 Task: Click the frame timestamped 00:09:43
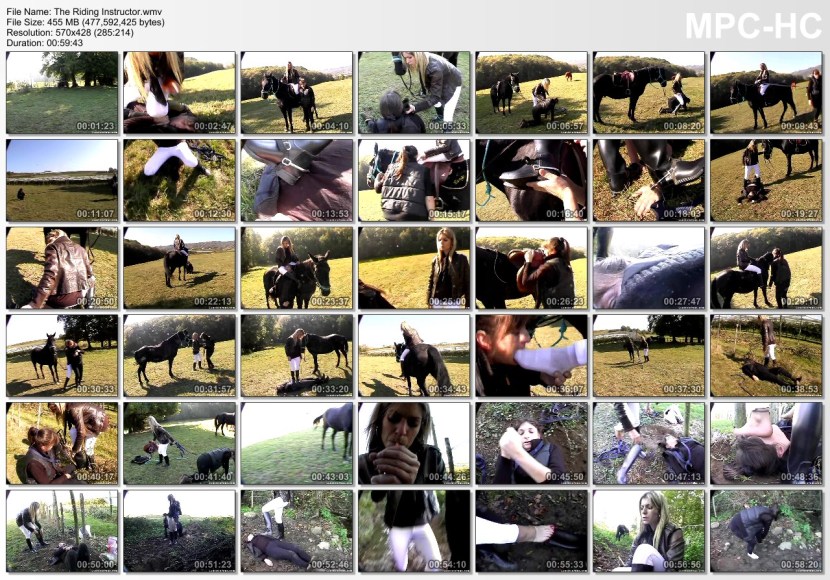click(x=766, y=93)
